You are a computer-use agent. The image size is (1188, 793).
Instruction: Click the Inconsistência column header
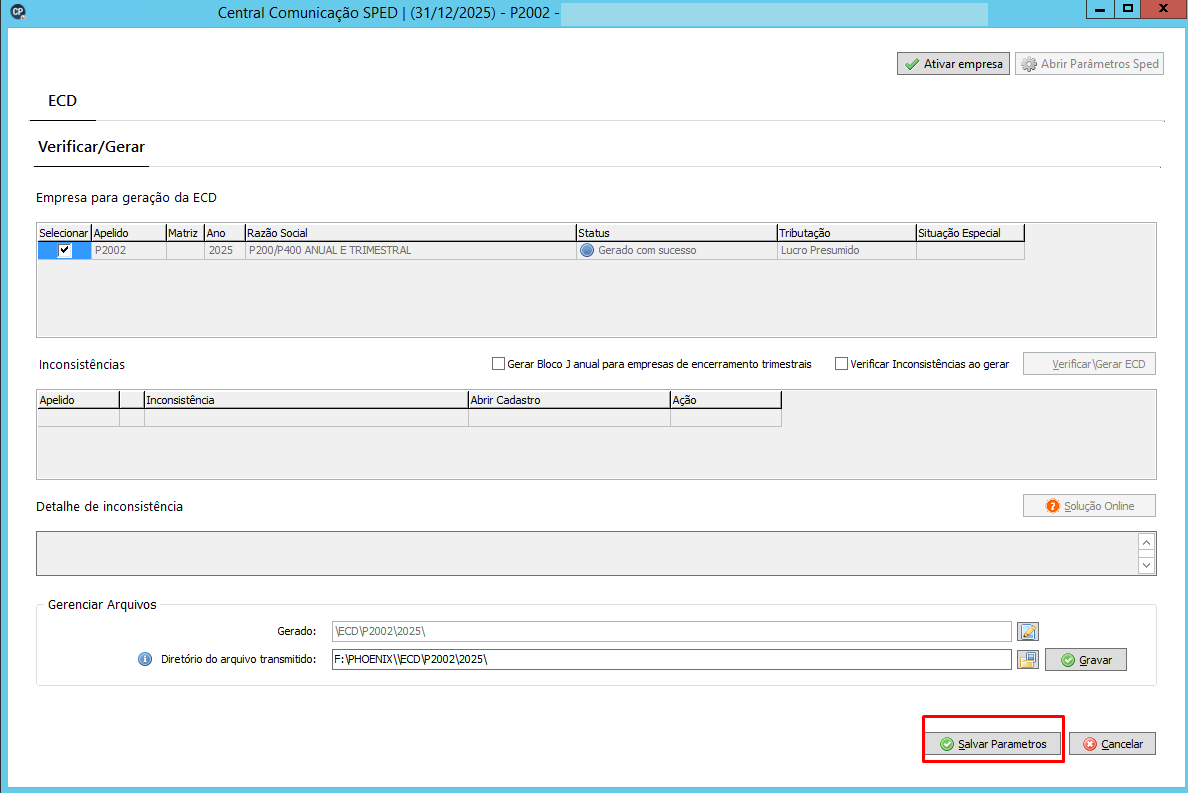click(306, 400)
